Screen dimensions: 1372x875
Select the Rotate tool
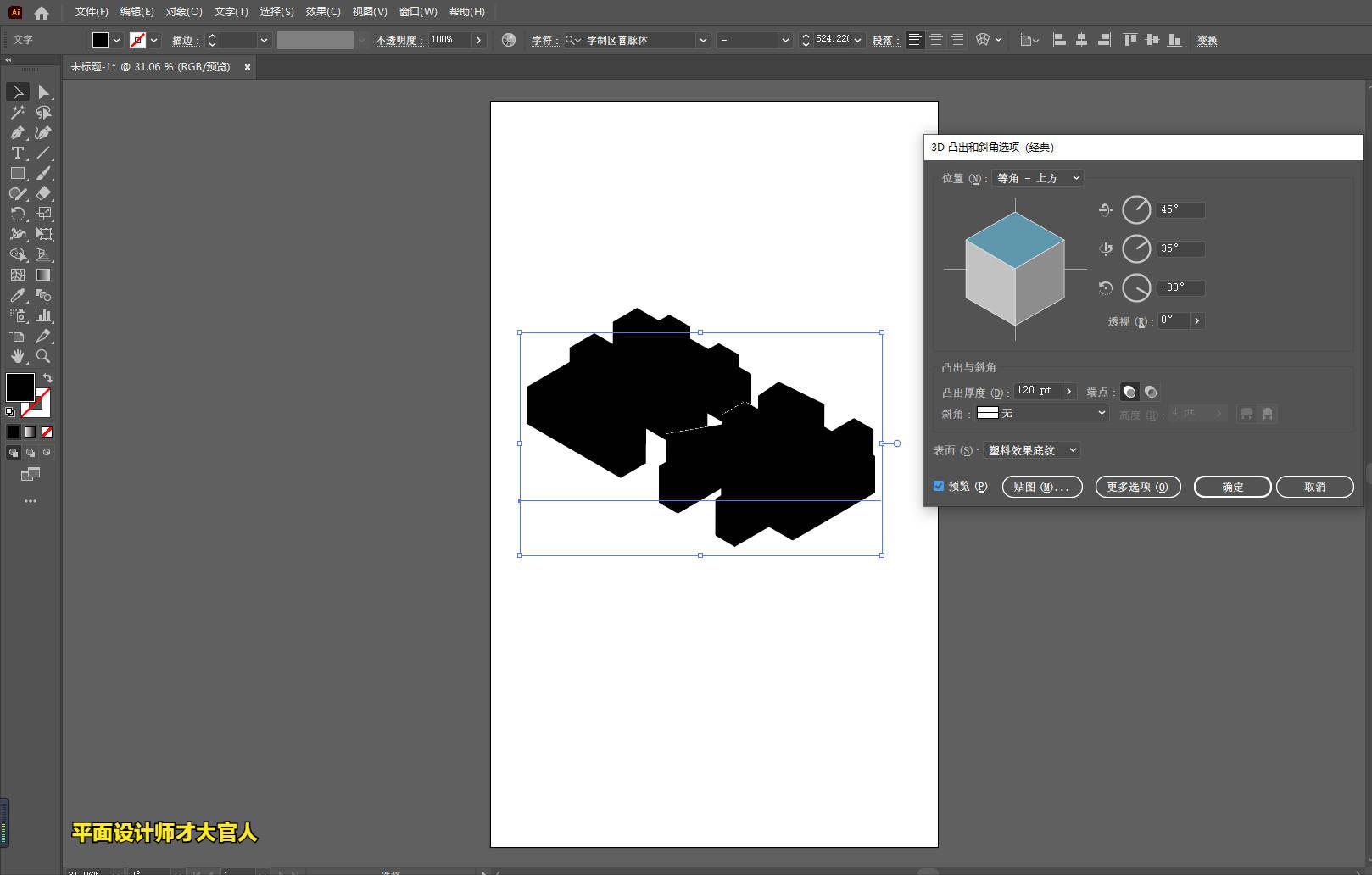pyautogui.click(x=17, y=214)
